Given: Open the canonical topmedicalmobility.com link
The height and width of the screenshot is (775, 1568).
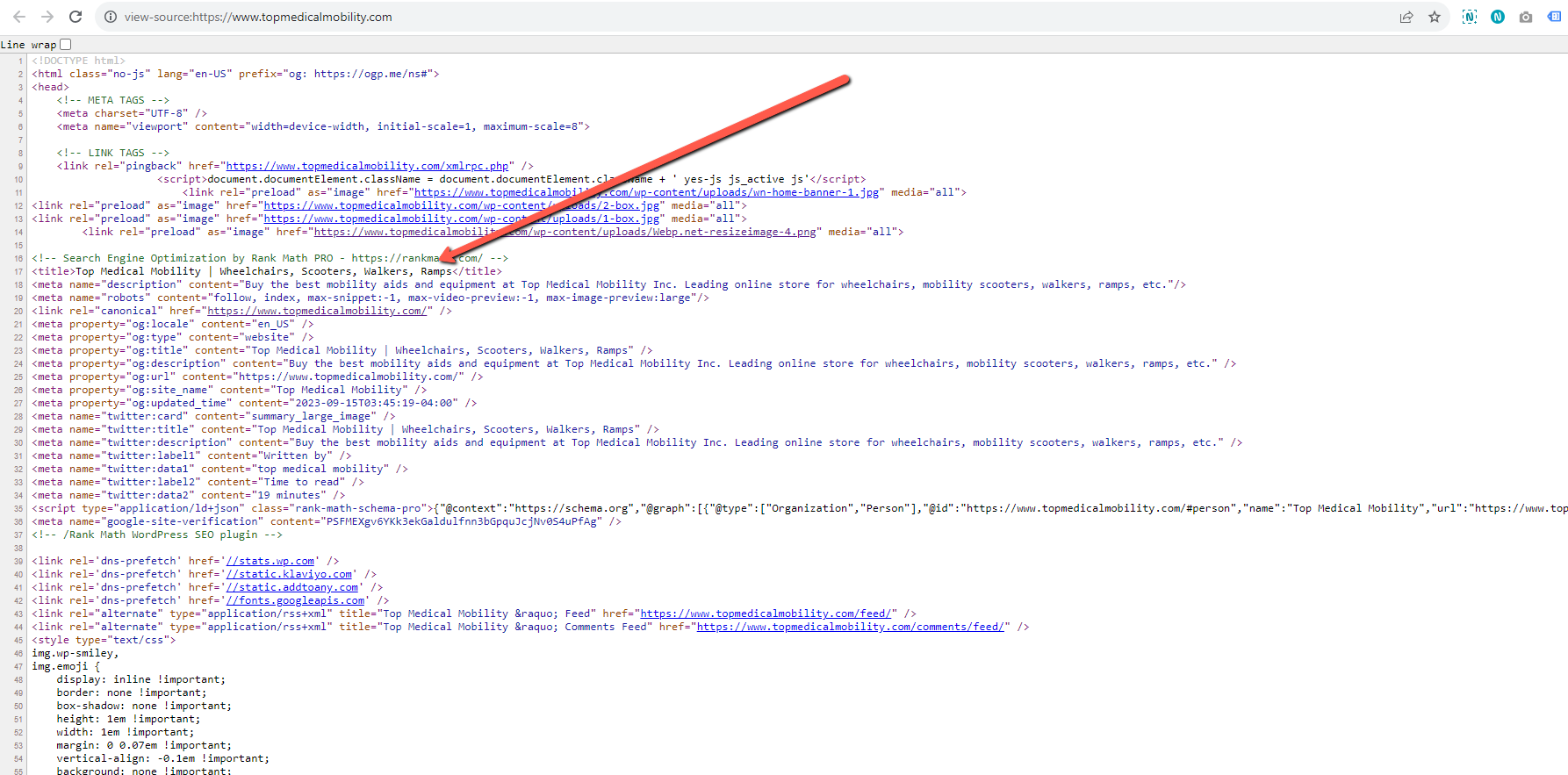Looking at the screenshot, I should click(317, 311).
